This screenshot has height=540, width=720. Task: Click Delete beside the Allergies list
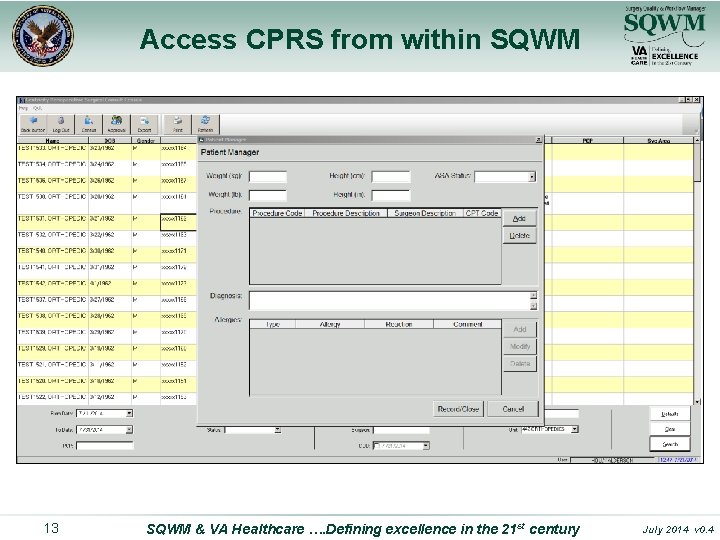(519, 363)
